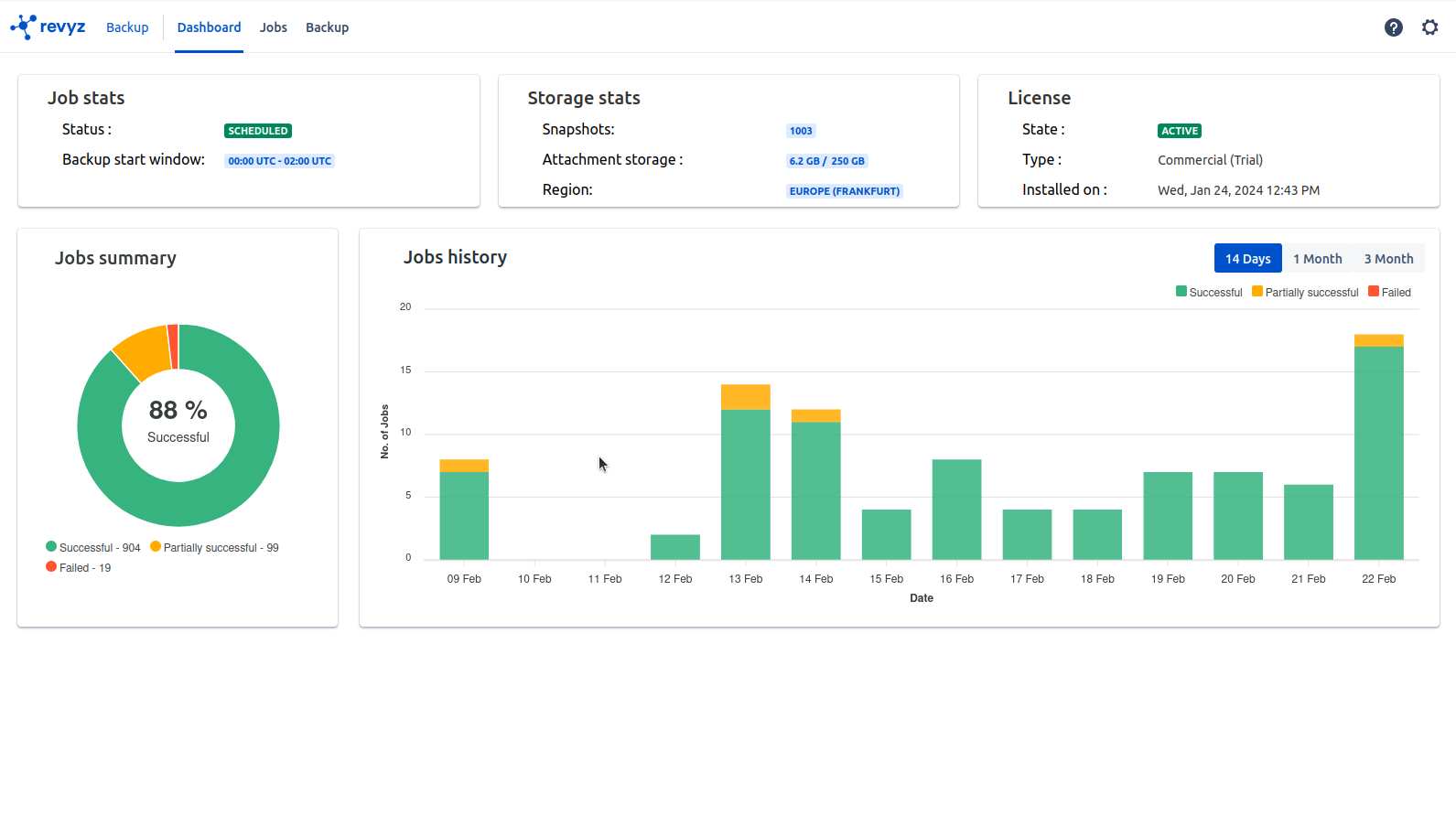This screenshot has width=1456, height=827.
Task: Open the Jobs tab
Action: pyautogui.click(x=273, y=27)
